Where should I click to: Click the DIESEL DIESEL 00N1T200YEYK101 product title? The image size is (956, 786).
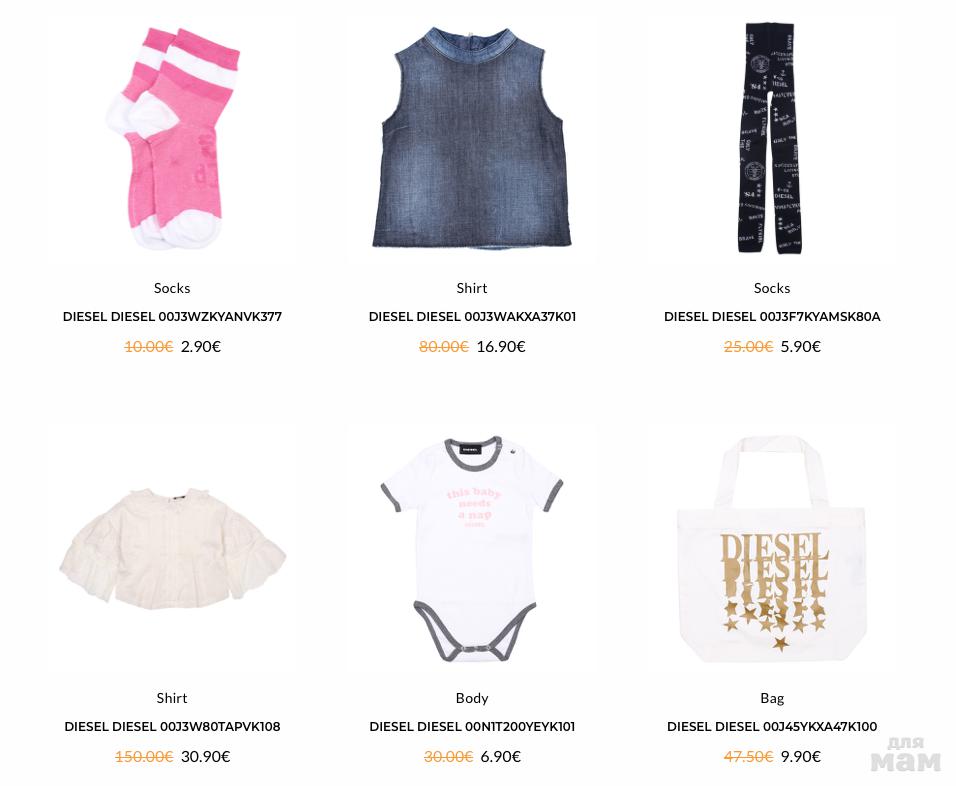point(472,726)
